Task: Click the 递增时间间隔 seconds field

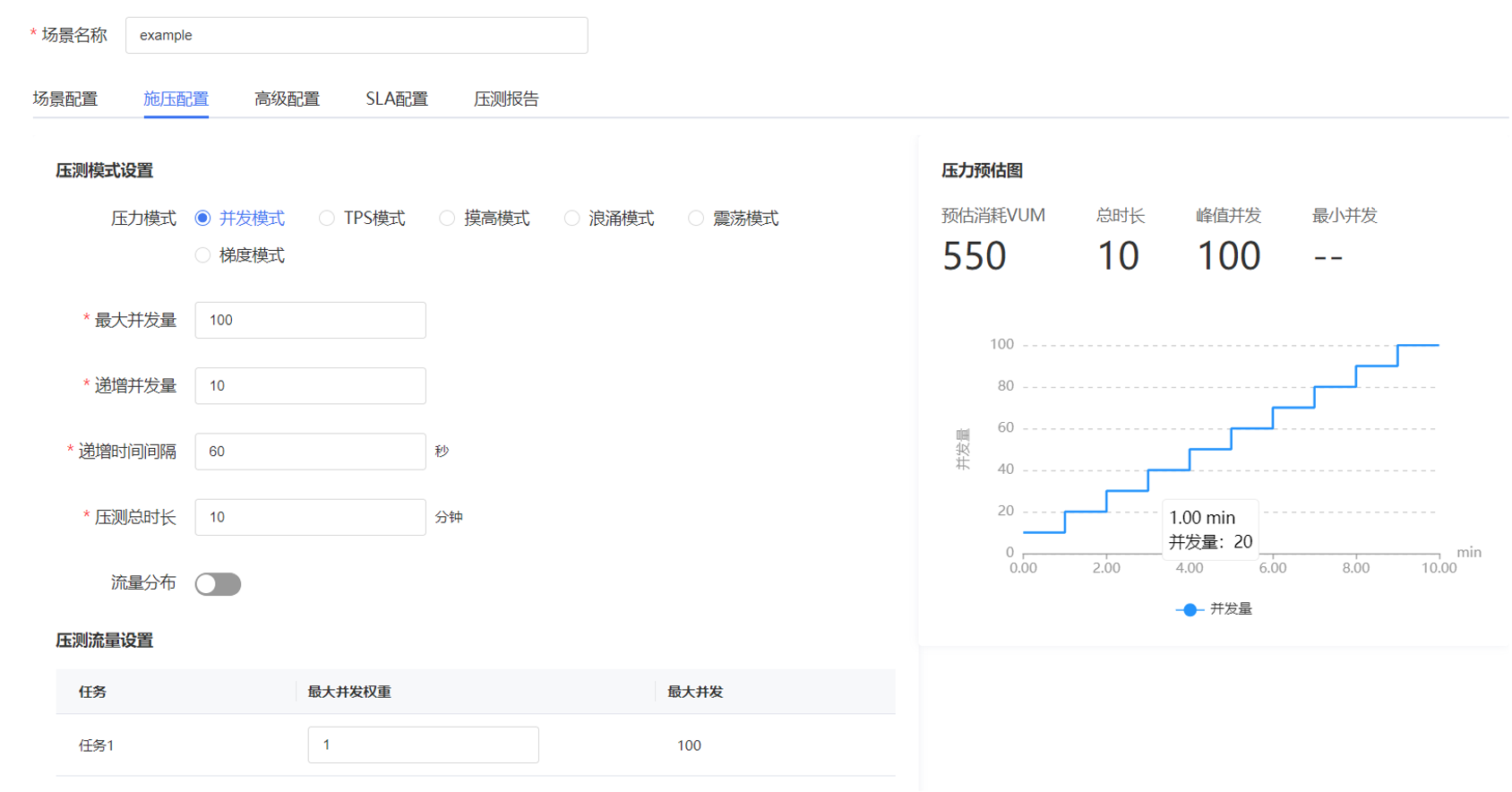Action: [x=310, y=452]
